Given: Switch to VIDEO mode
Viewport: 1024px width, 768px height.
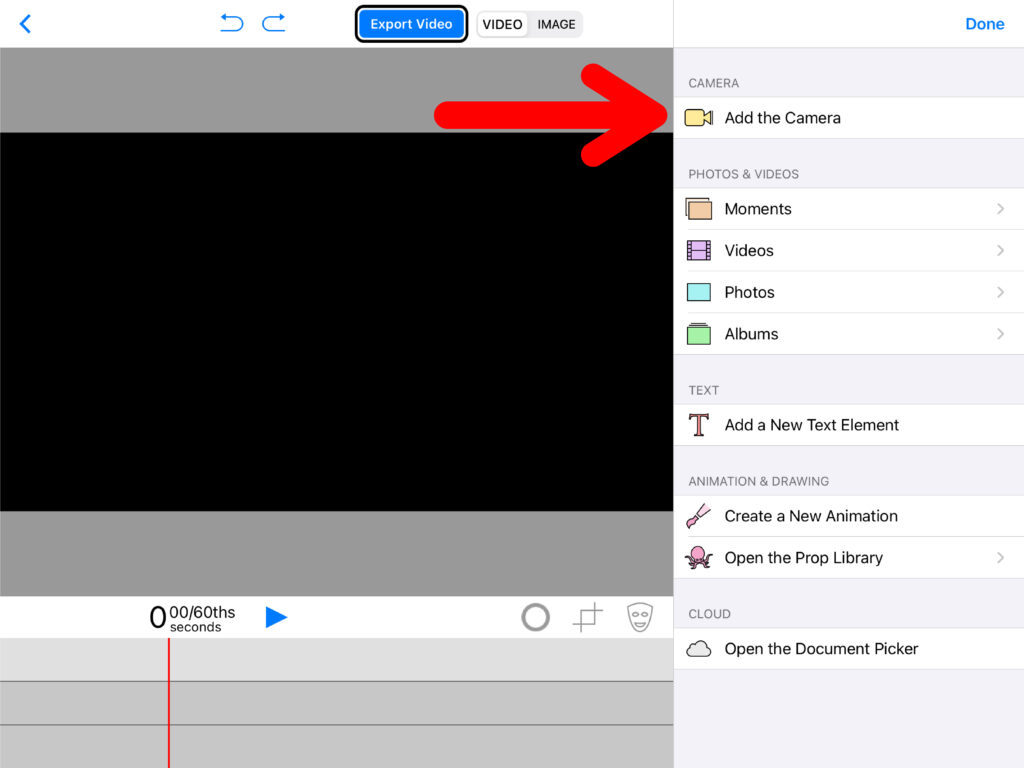Looking at the screenshot, I should pos(502,24).
